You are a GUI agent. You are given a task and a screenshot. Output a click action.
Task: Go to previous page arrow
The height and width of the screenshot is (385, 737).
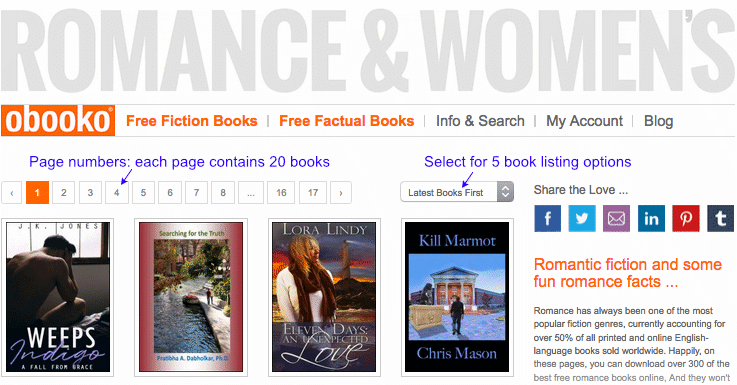click(x=12, y=193)
